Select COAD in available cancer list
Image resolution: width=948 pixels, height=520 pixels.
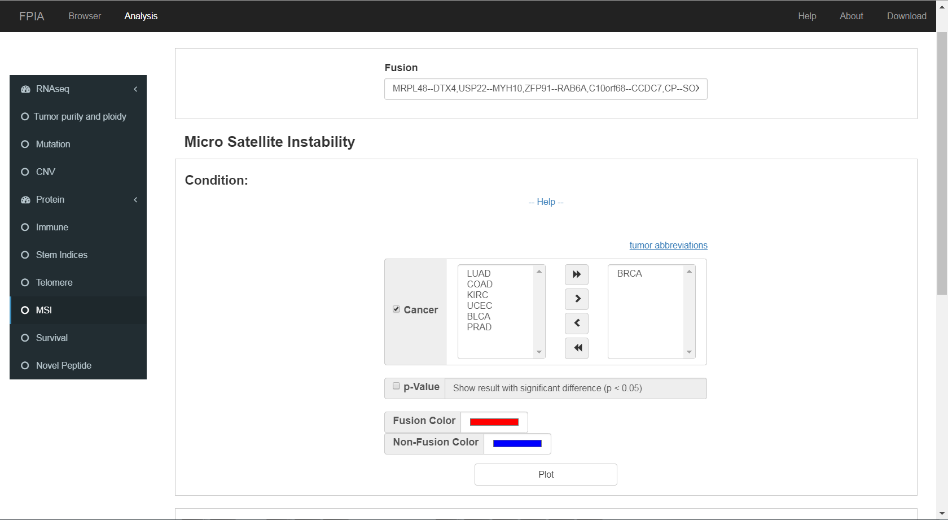coord(479,284)
